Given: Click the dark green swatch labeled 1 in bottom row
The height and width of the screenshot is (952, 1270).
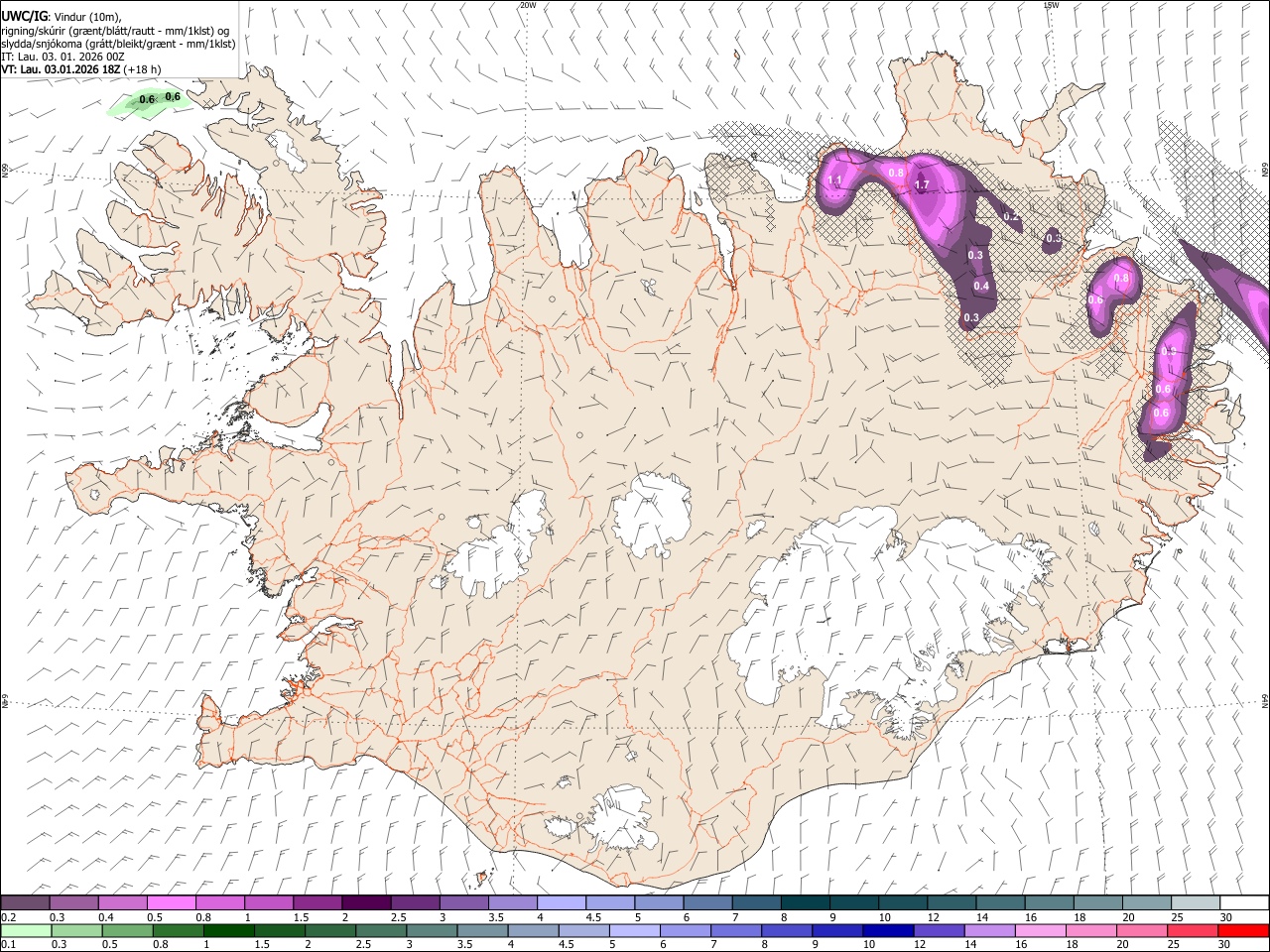Looking at the screenshot, I should pyautogui.click(x=229, y=930).
